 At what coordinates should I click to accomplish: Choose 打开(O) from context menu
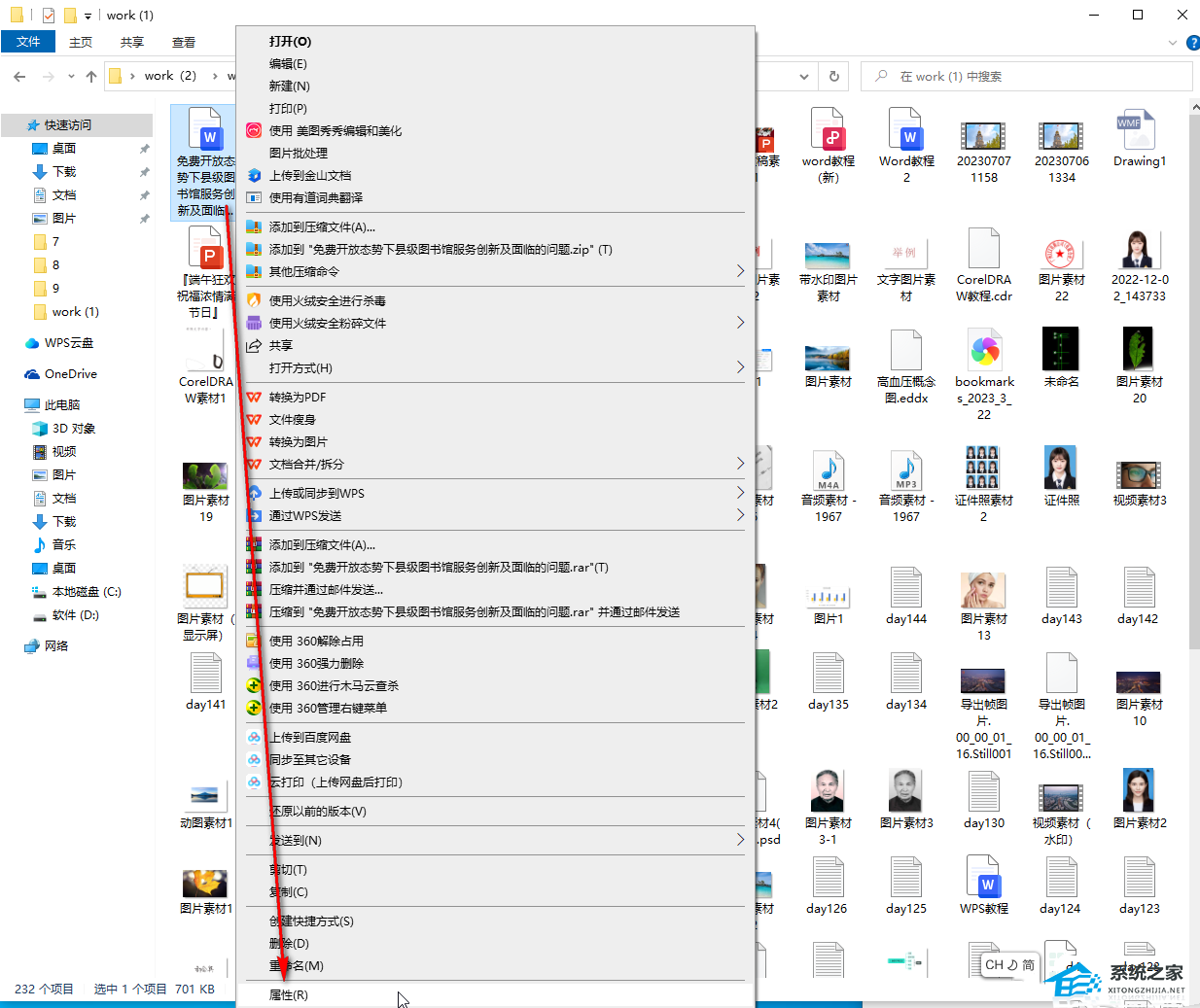click(x=496, y=41)
